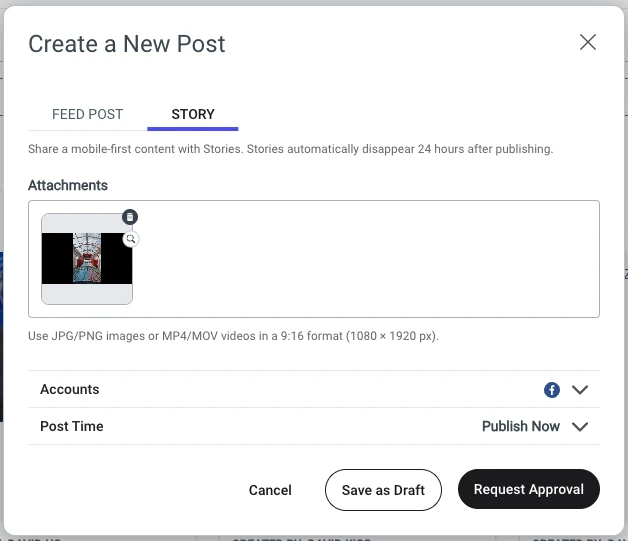Click the Post Time row label
The height and width of the screenshot is (541, 628).
(72, 426)
